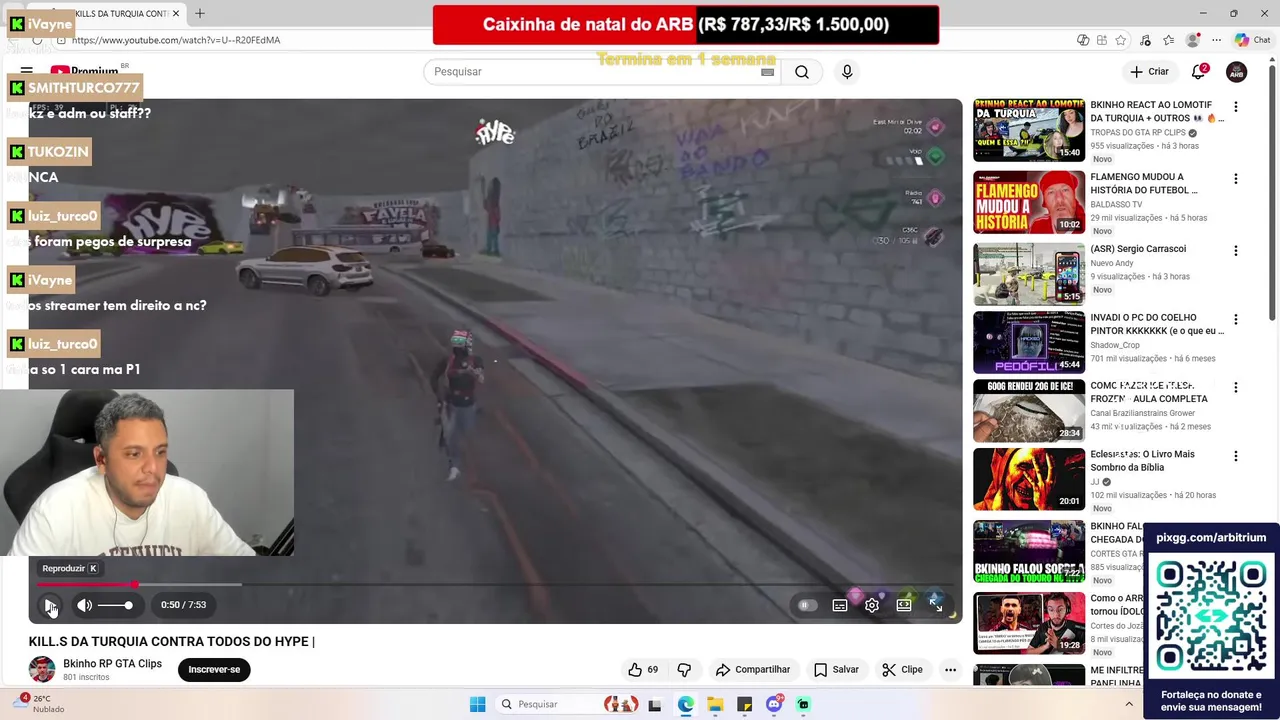
Task: Open the player settings gear
Action: coord(872,605)
